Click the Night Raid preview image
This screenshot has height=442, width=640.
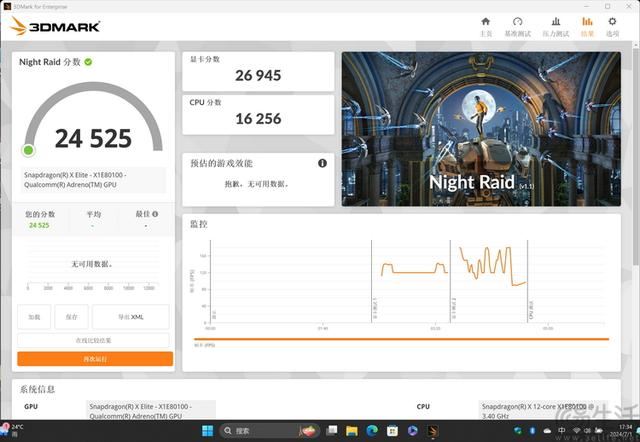(481, 129)
